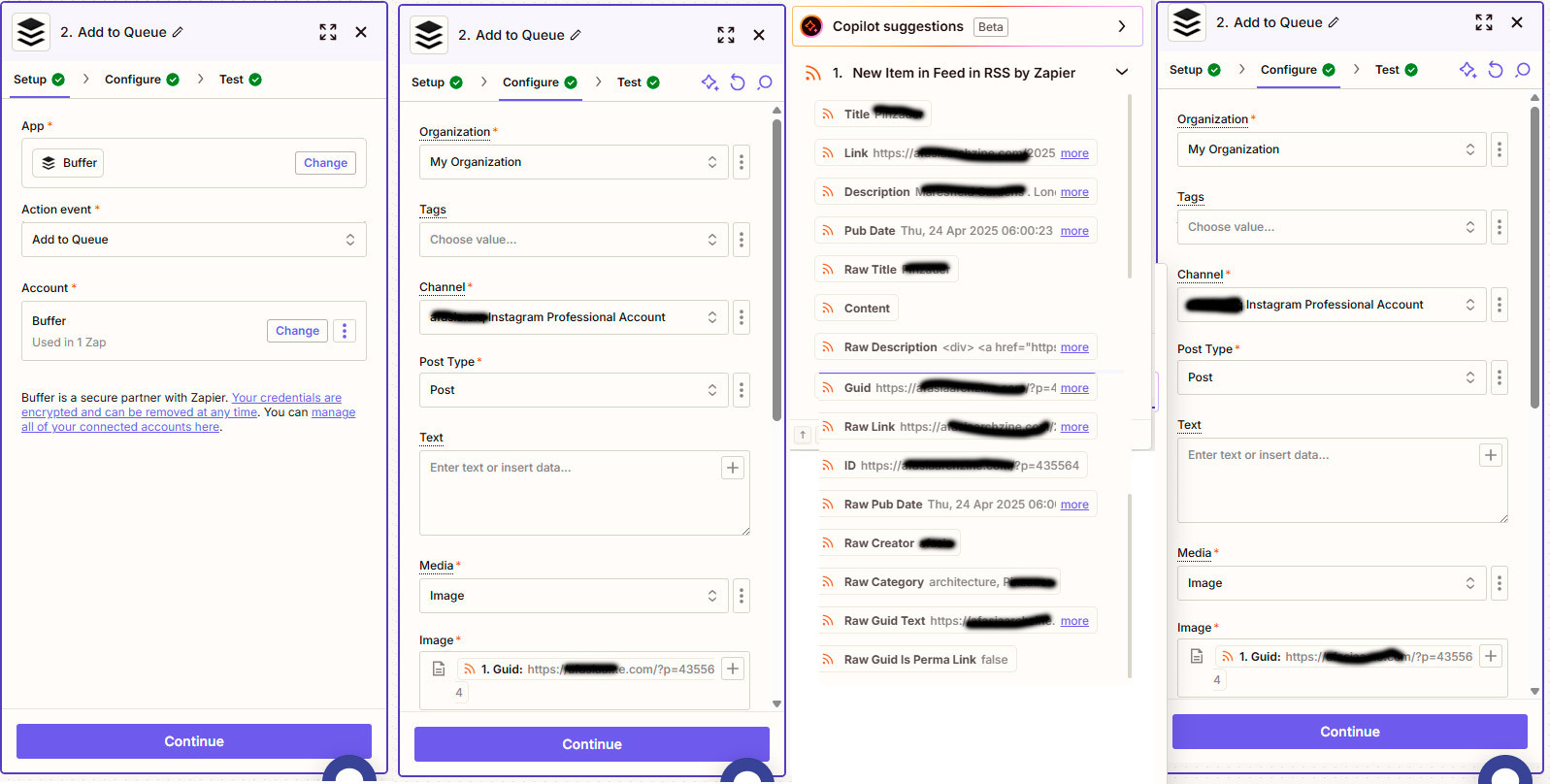This screenshot has width=1550, height=784.
Task: Click the fullscreen arrows icon in the second panel
Action: tap(726, 35)
